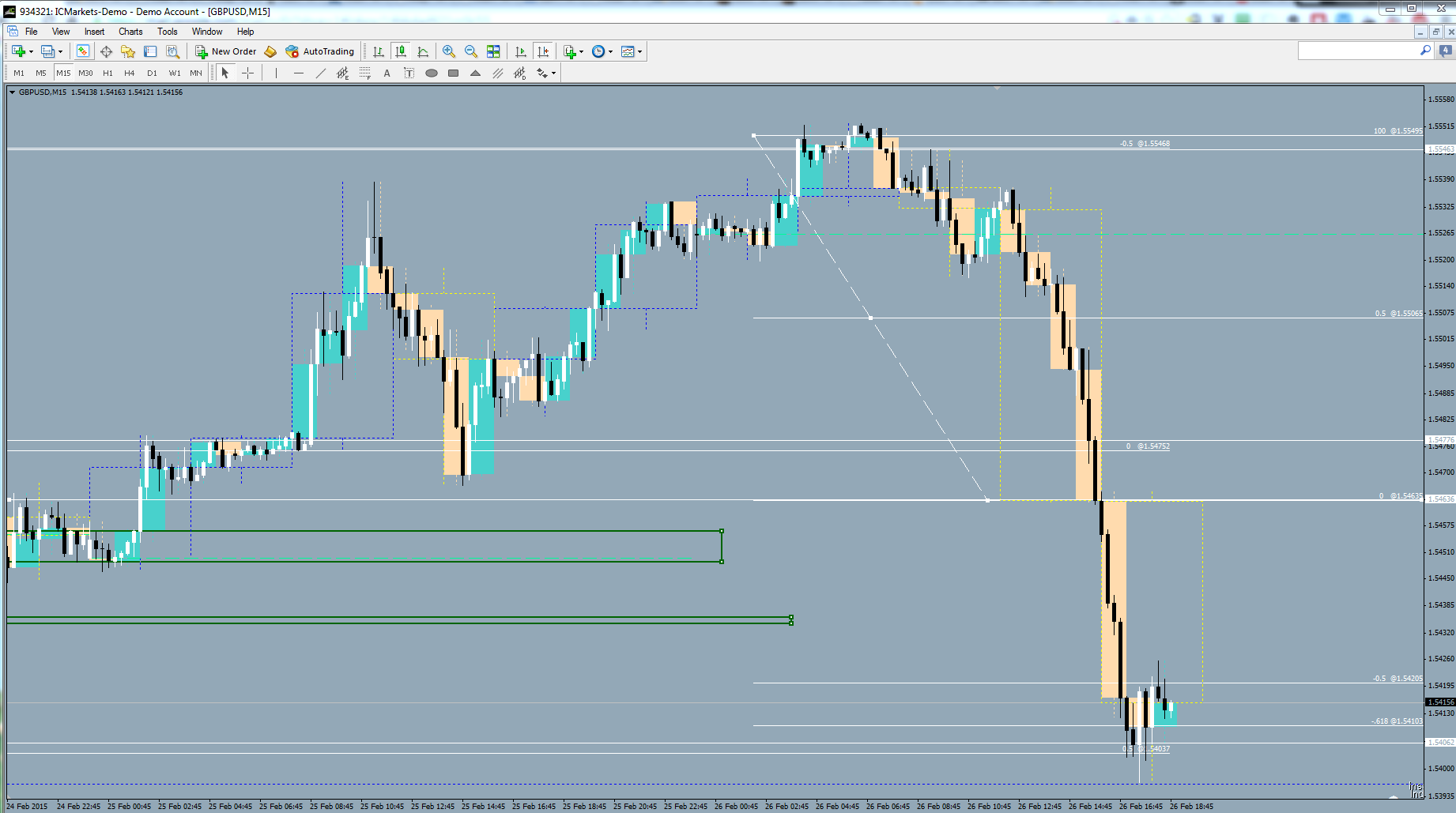
Task: Draw a Vertical Line tool
Action: (x=276, y=73)
